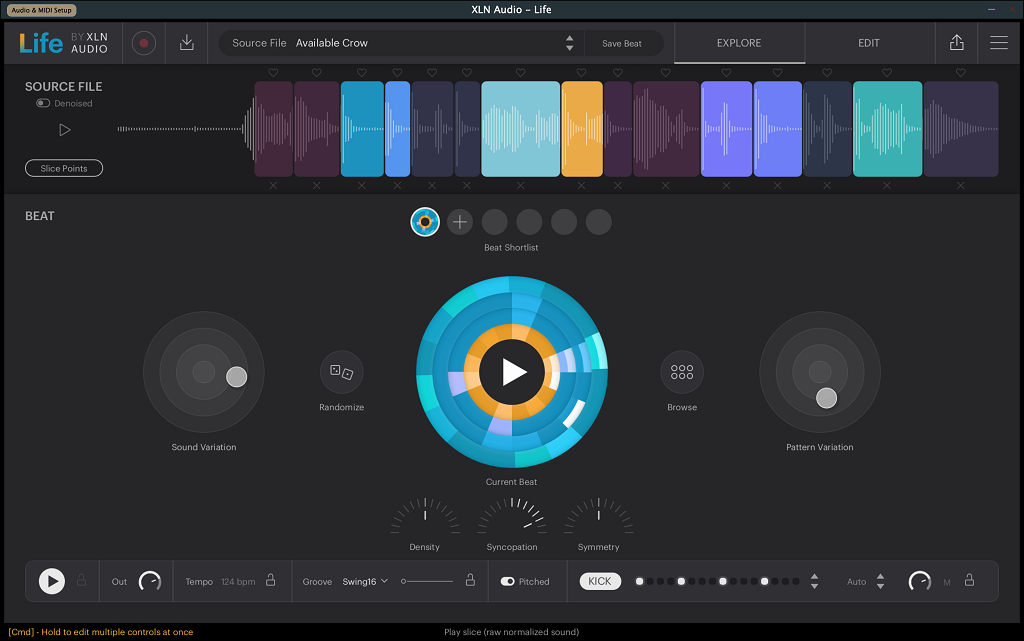Click the red record button
This screenshot has width=1024, height=641.
tap(144, 43)
